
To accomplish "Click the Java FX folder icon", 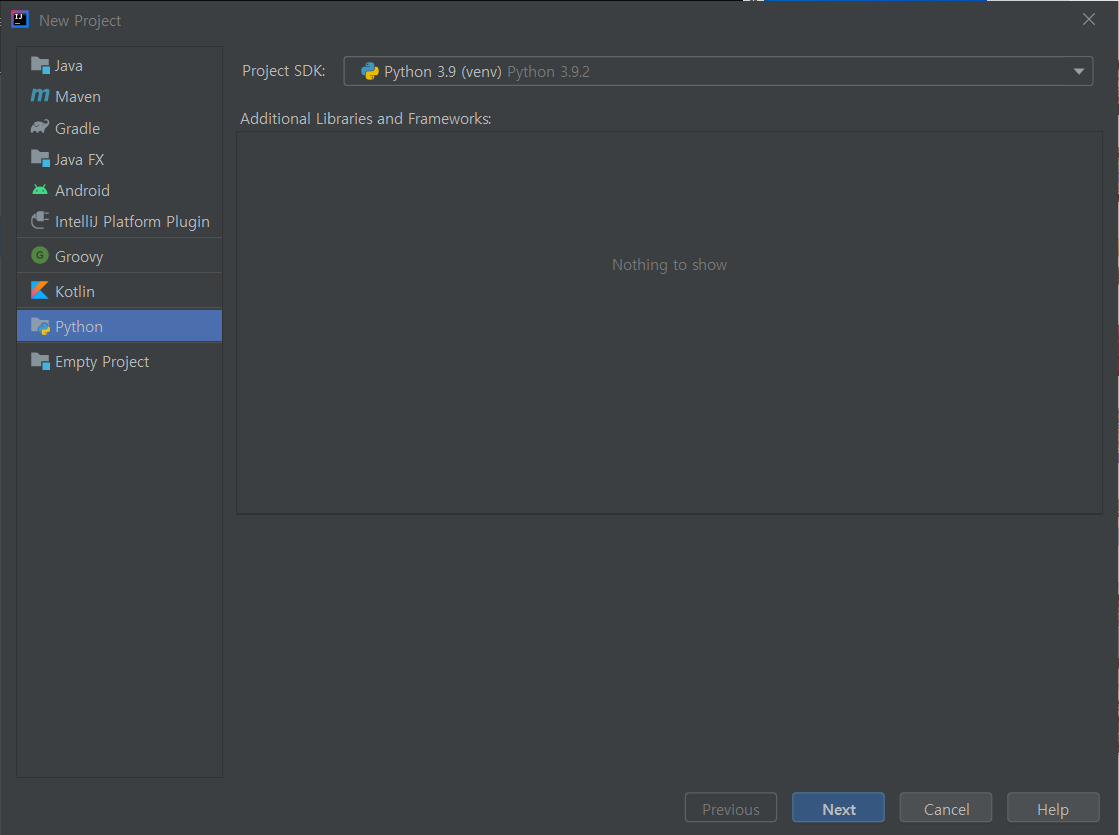I will tap(40, 158).
